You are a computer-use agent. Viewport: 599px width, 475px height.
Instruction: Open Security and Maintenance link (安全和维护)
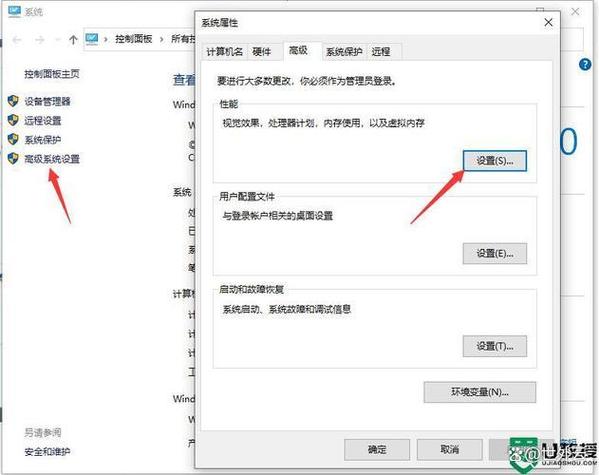[47, 452]
